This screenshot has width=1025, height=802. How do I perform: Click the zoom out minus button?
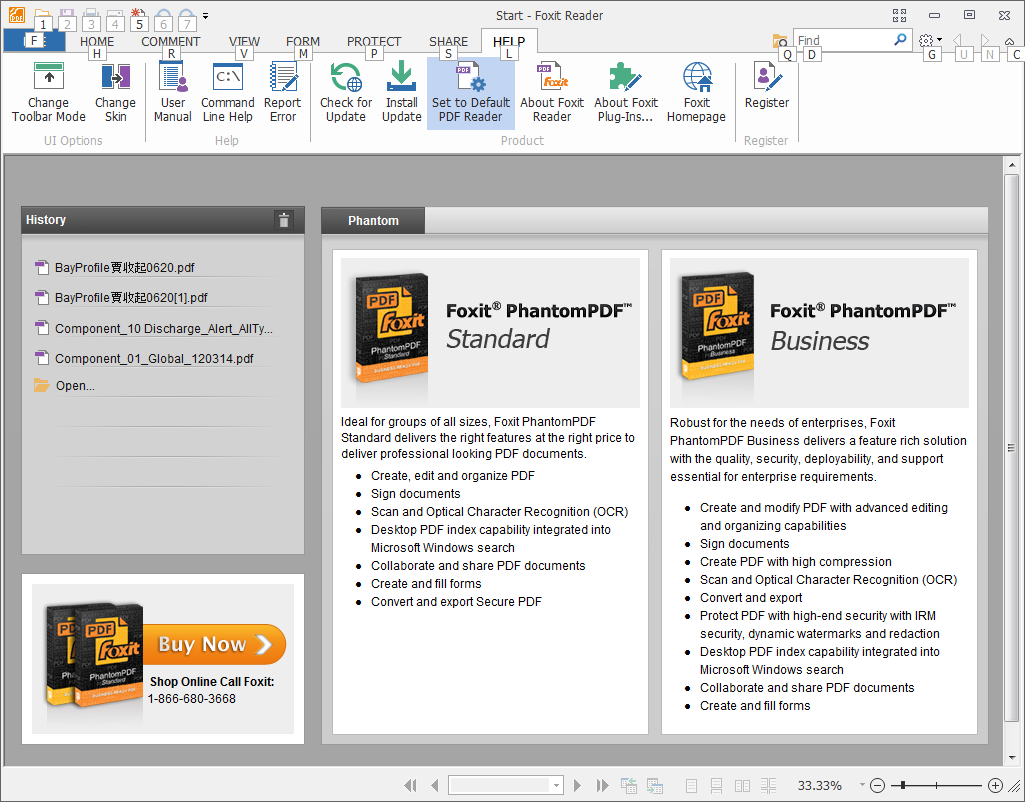[878, 785]
